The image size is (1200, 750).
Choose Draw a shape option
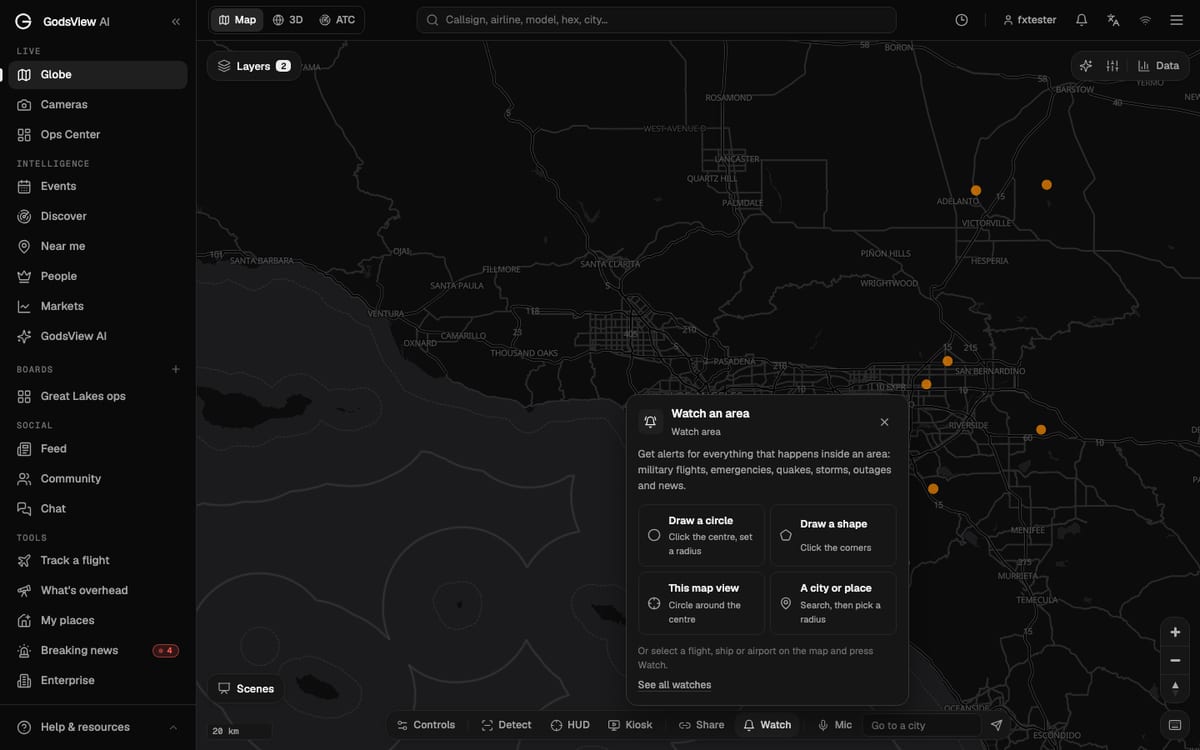833,536
